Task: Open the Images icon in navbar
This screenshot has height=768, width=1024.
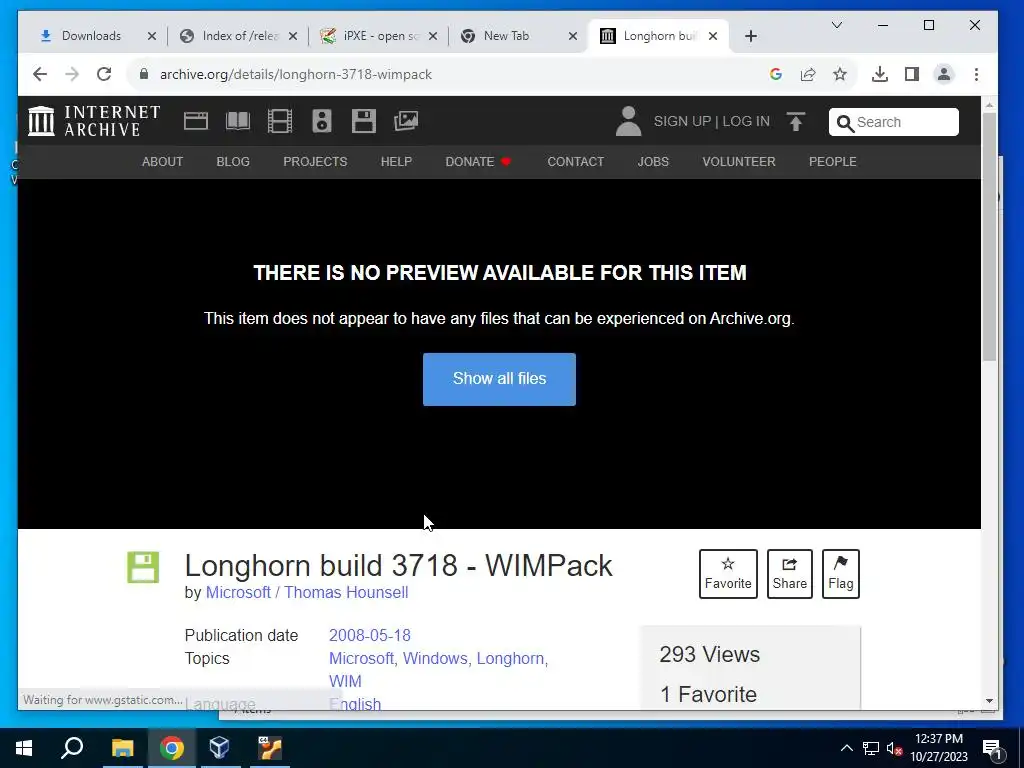Action: pos(406,121)
